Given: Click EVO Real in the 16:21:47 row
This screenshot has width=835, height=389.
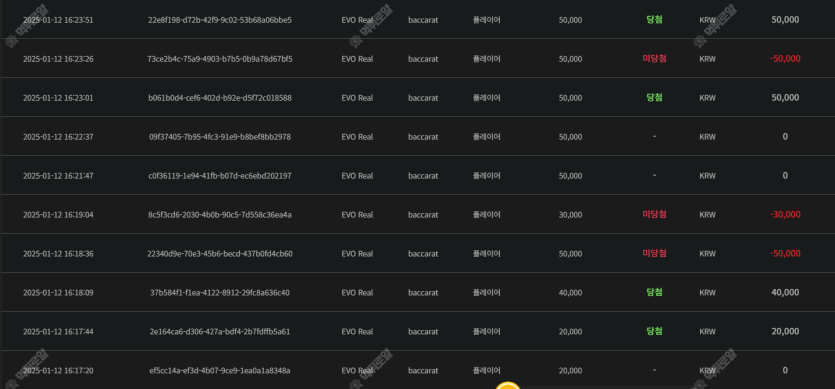Looking at the screenshot, I should [357, 176].
